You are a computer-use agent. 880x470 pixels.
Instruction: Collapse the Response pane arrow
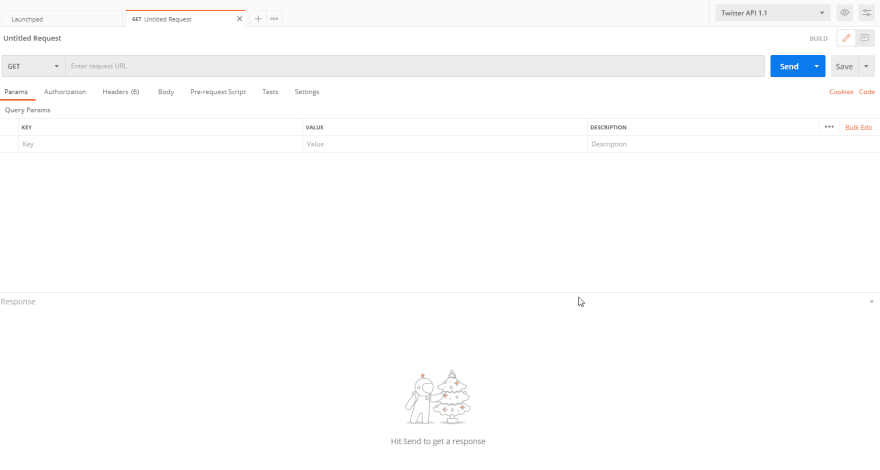pos(871,302)
